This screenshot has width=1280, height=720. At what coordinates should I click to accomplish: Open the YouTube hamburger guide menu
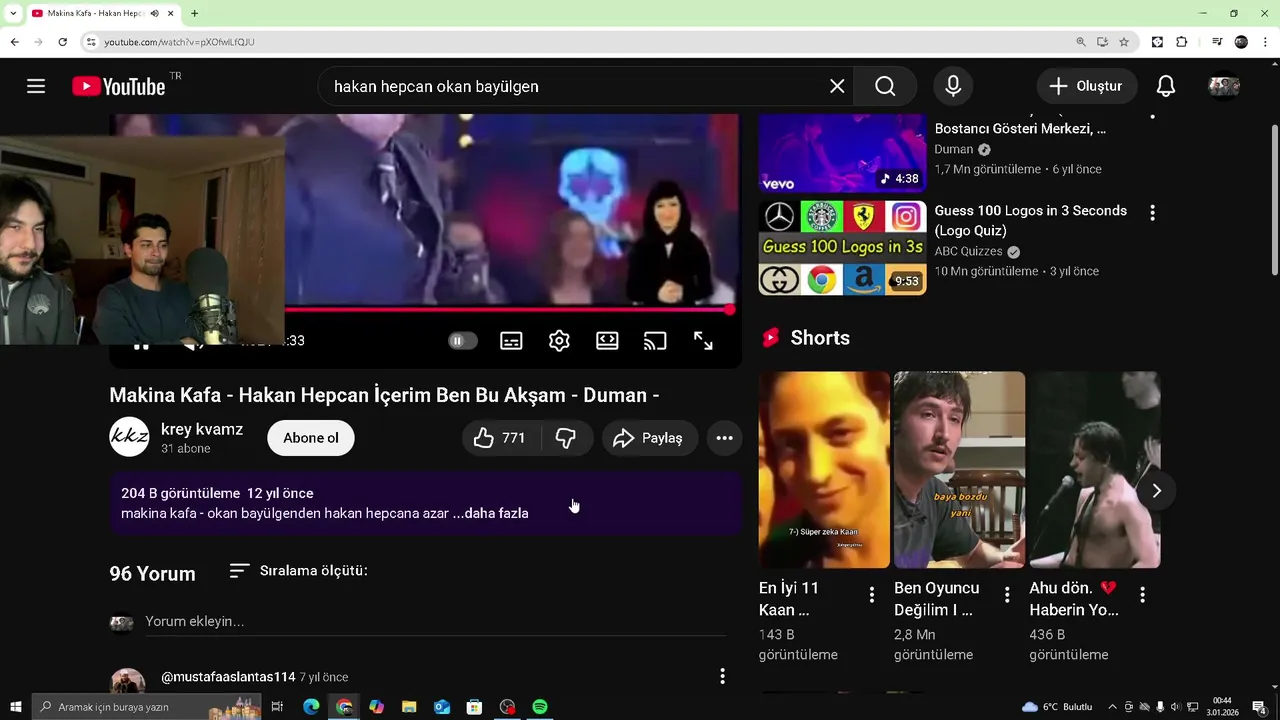(36, 86)
